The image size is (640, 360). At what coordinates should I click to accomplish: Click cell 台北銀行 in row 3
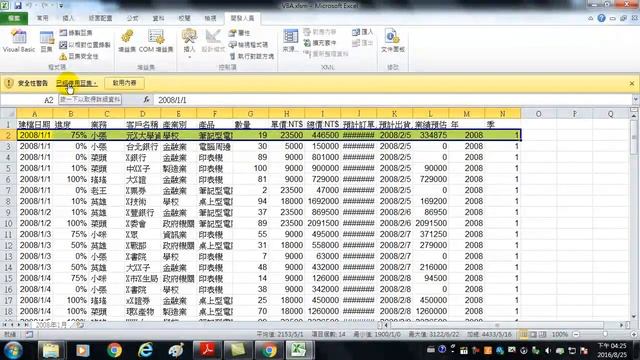(x=142, y=146)
